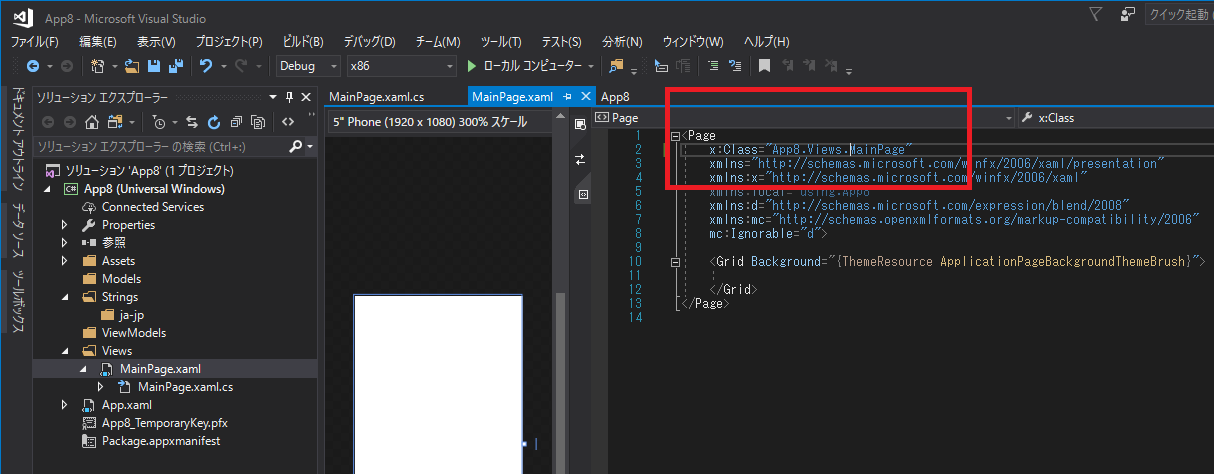This screenshot has height=474, width=1214.
Task: Pin the MainPage.xaml tab
Action: point(568,97)
